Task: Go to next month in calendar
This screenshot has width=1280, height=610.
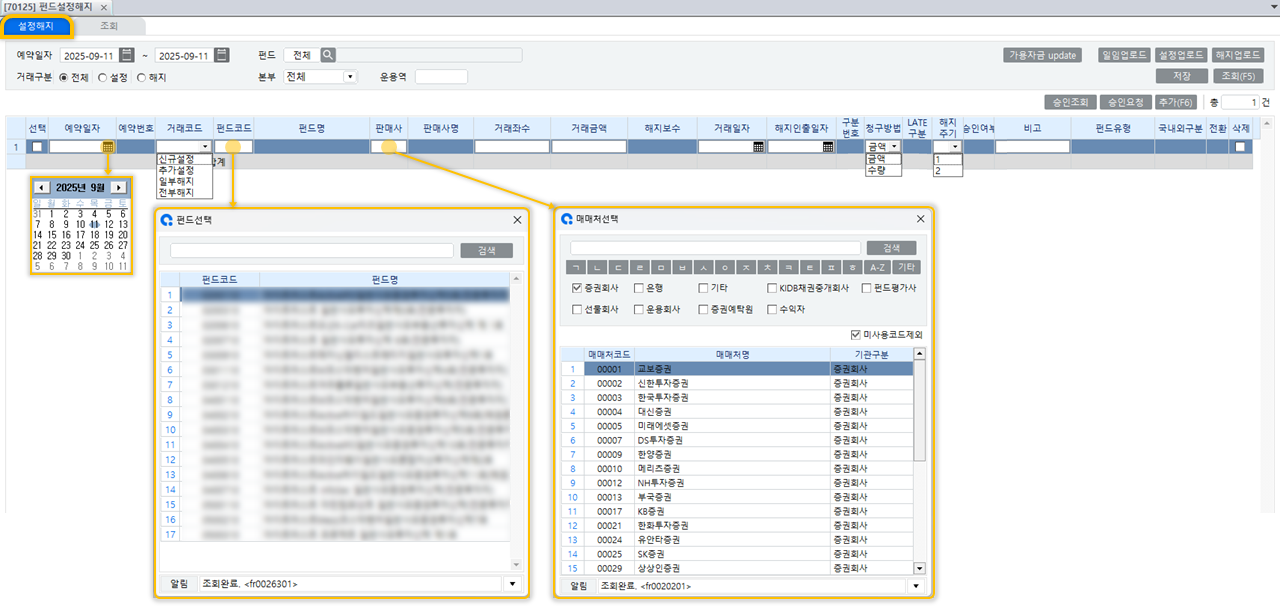Action: click(x=118, y=187)
